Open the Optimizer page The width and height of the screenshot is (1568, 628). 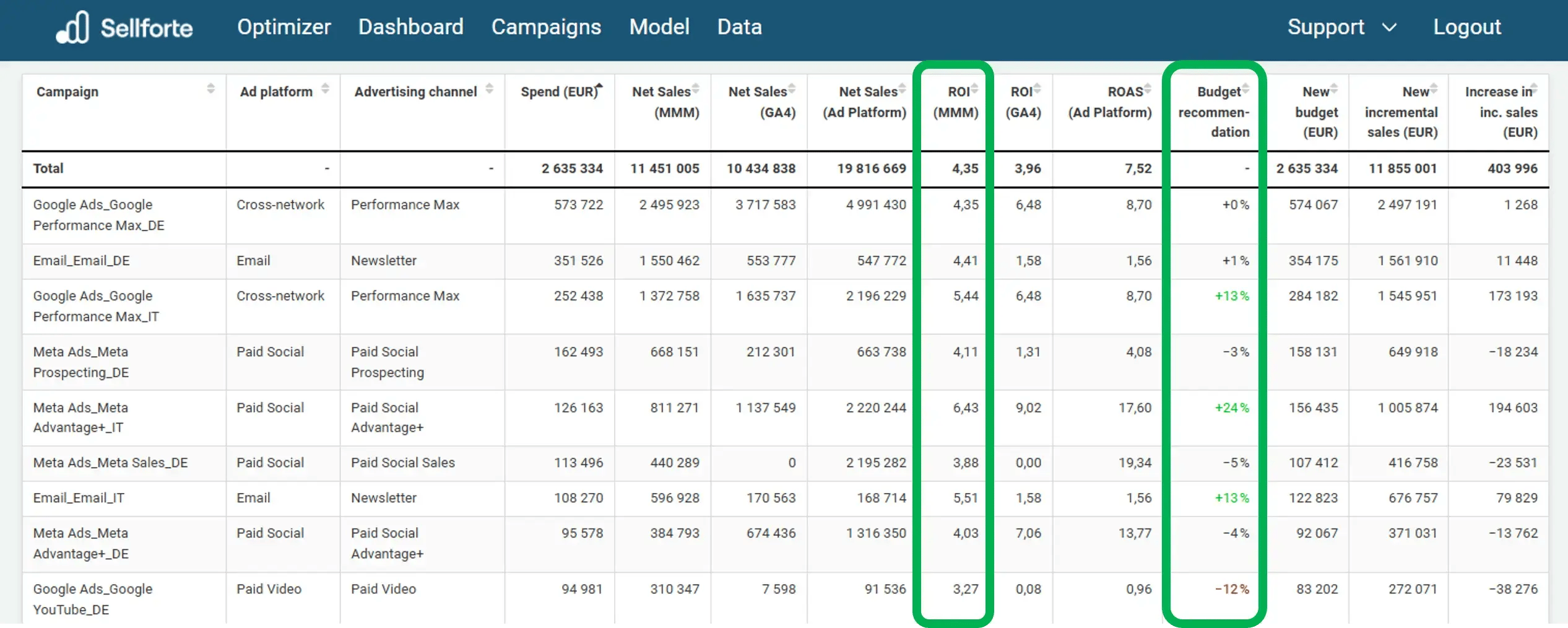coord(284,27)
